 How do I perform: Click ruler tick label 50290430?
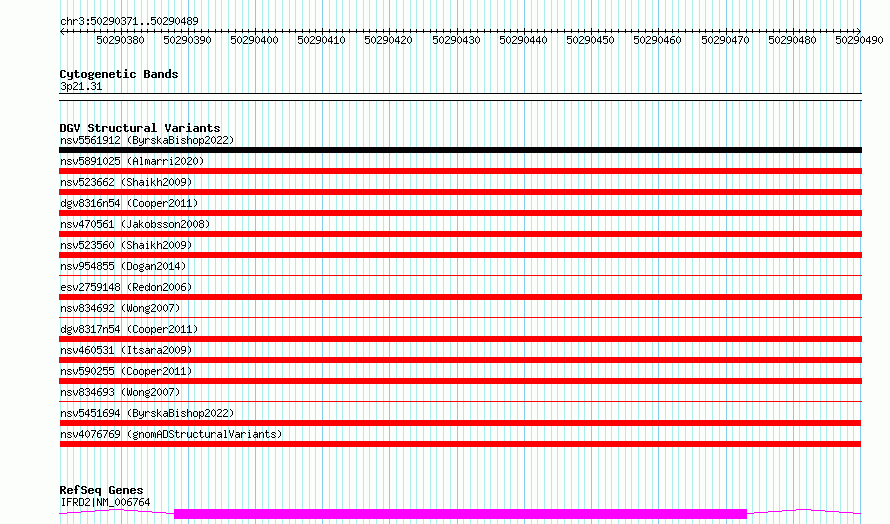pyautogui.click(x=456, y=40)
